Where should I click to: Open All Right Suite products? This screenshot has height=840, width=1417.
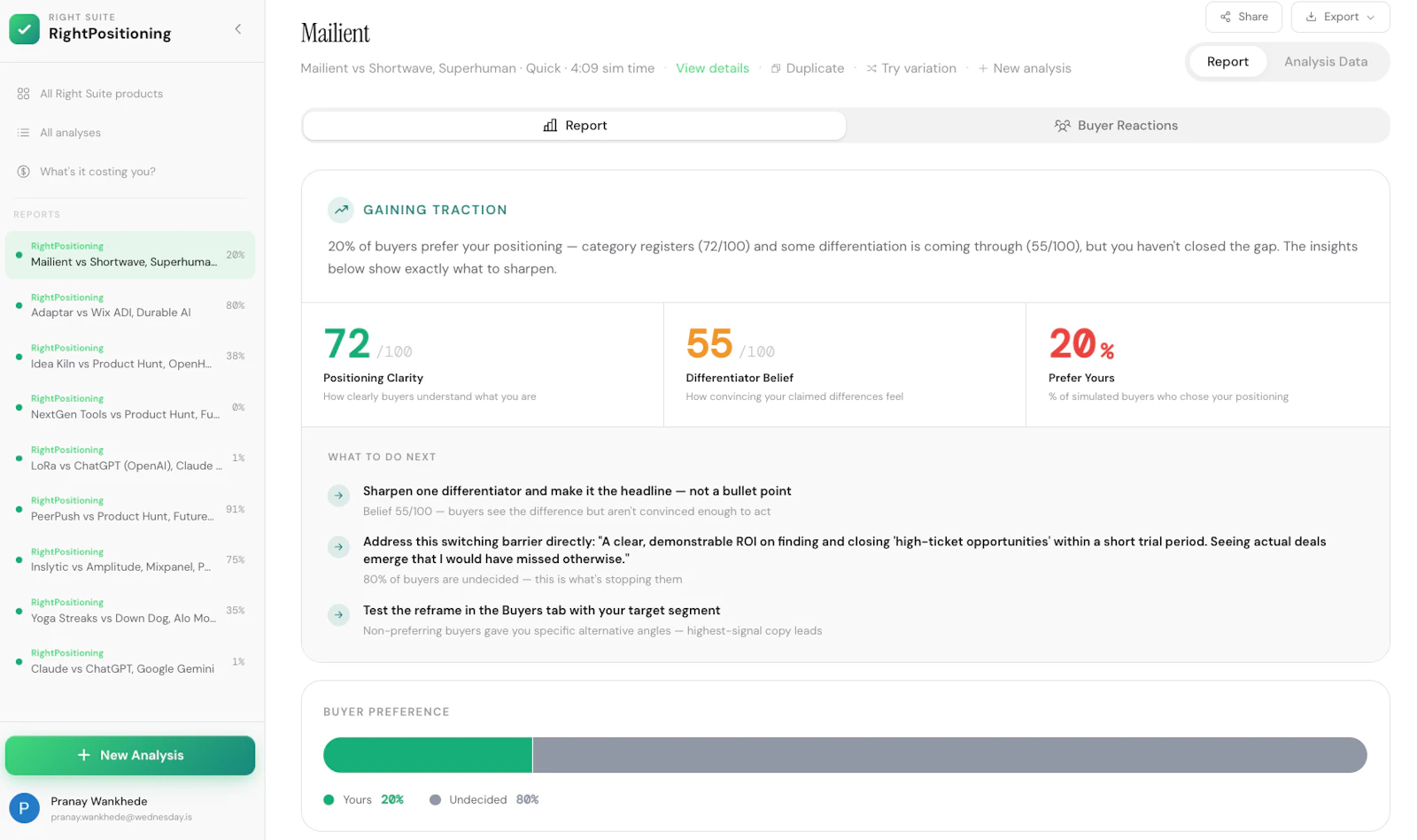click(101, 94)
